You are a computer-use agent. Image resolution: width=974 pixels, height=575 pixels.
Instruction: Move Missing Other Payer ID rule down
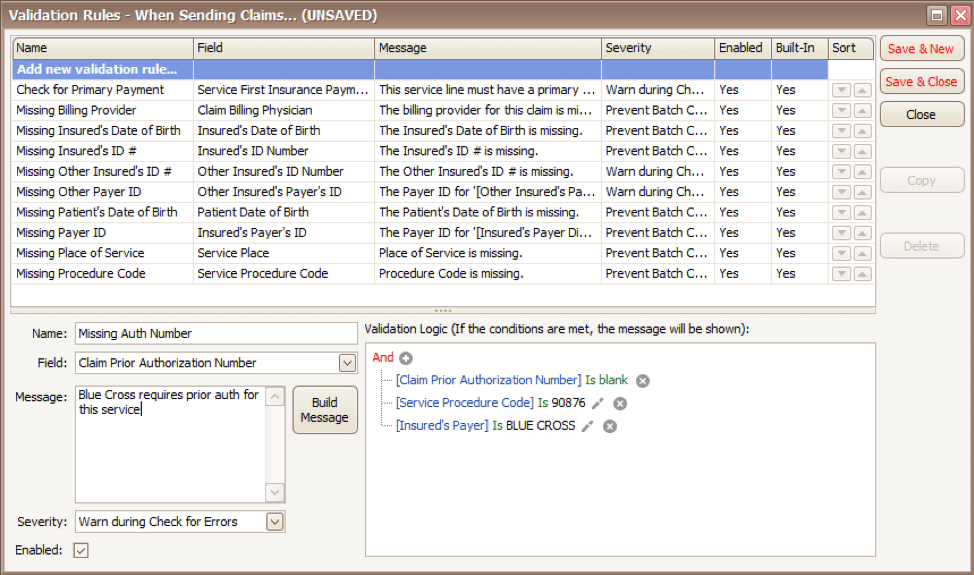(841, 192)
